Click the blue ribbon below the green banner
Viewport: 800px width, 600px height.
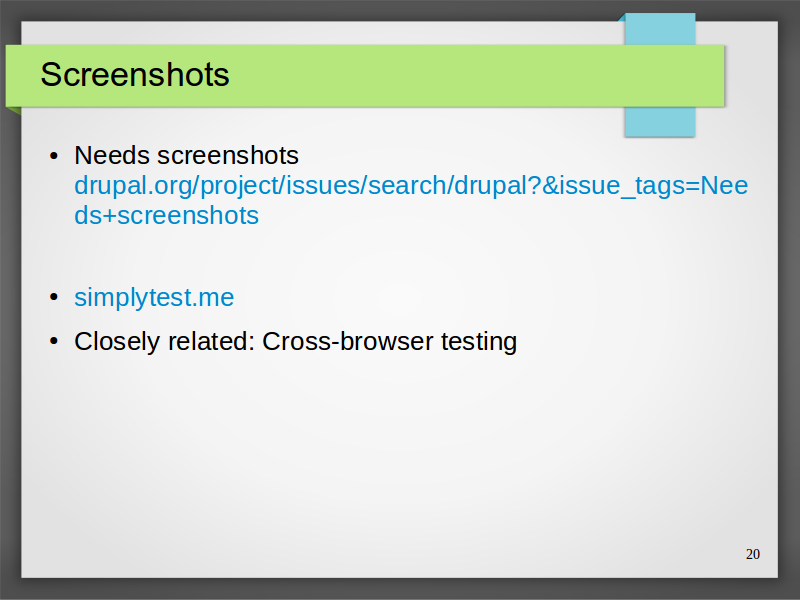660,121
